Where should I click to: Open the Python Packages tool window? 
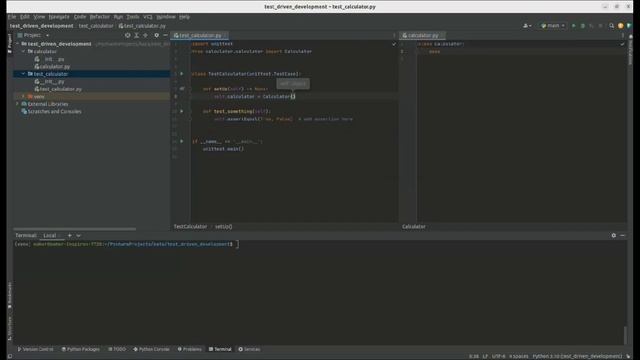click(x=80, y=349)
